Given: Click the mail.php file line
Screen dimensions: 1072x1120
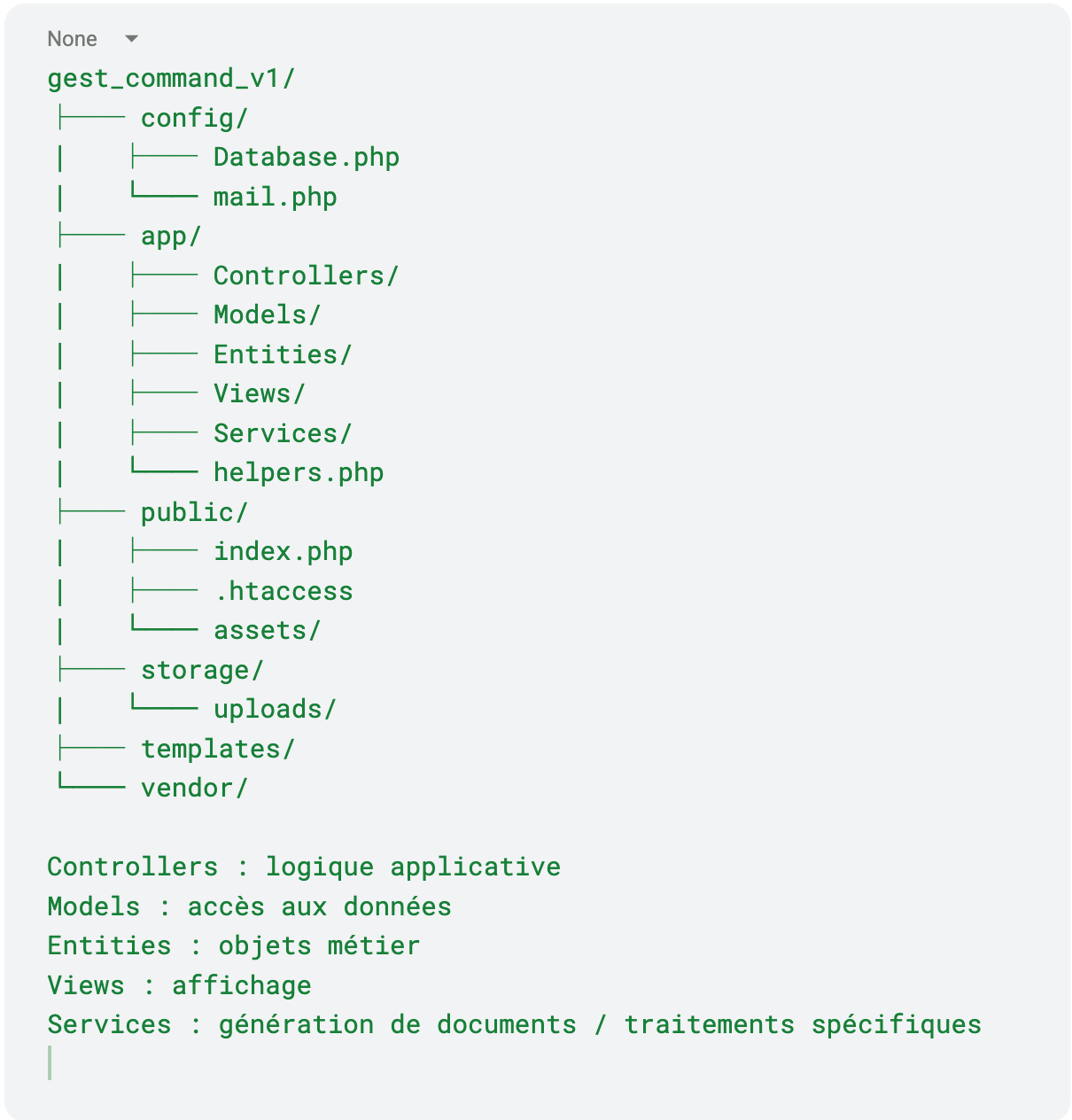Looking at the screenshot, I should pyautogui.click(x=275, y=197).
